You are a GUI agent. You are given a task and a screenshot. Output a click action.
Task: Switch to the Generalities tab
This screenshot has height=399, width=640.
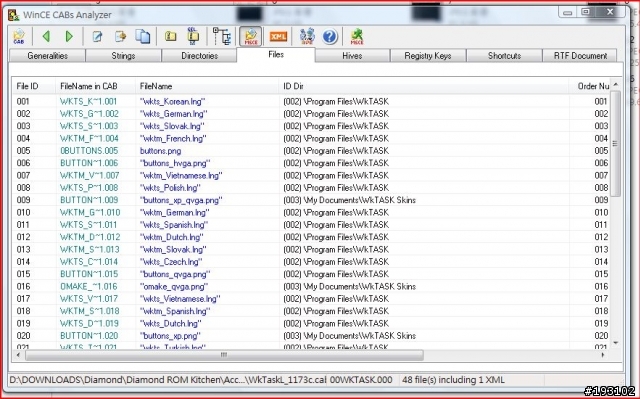[x=47, y=56]
